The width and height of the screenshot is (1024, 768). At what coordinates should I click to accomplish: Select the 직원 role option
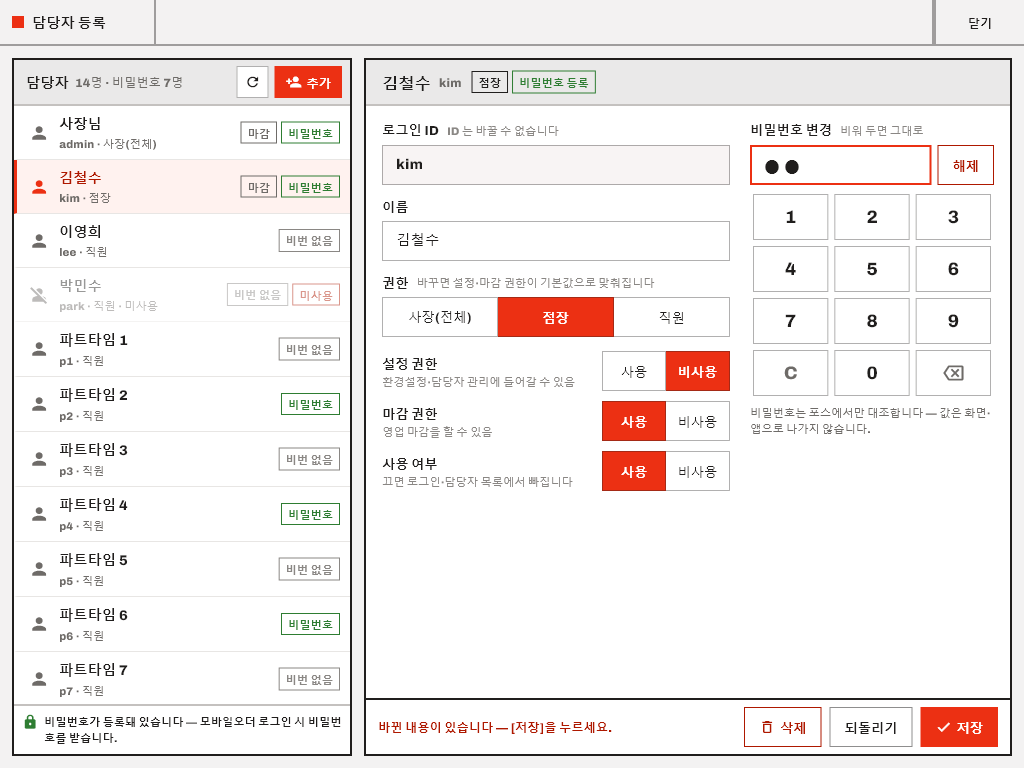click(671, 317)
